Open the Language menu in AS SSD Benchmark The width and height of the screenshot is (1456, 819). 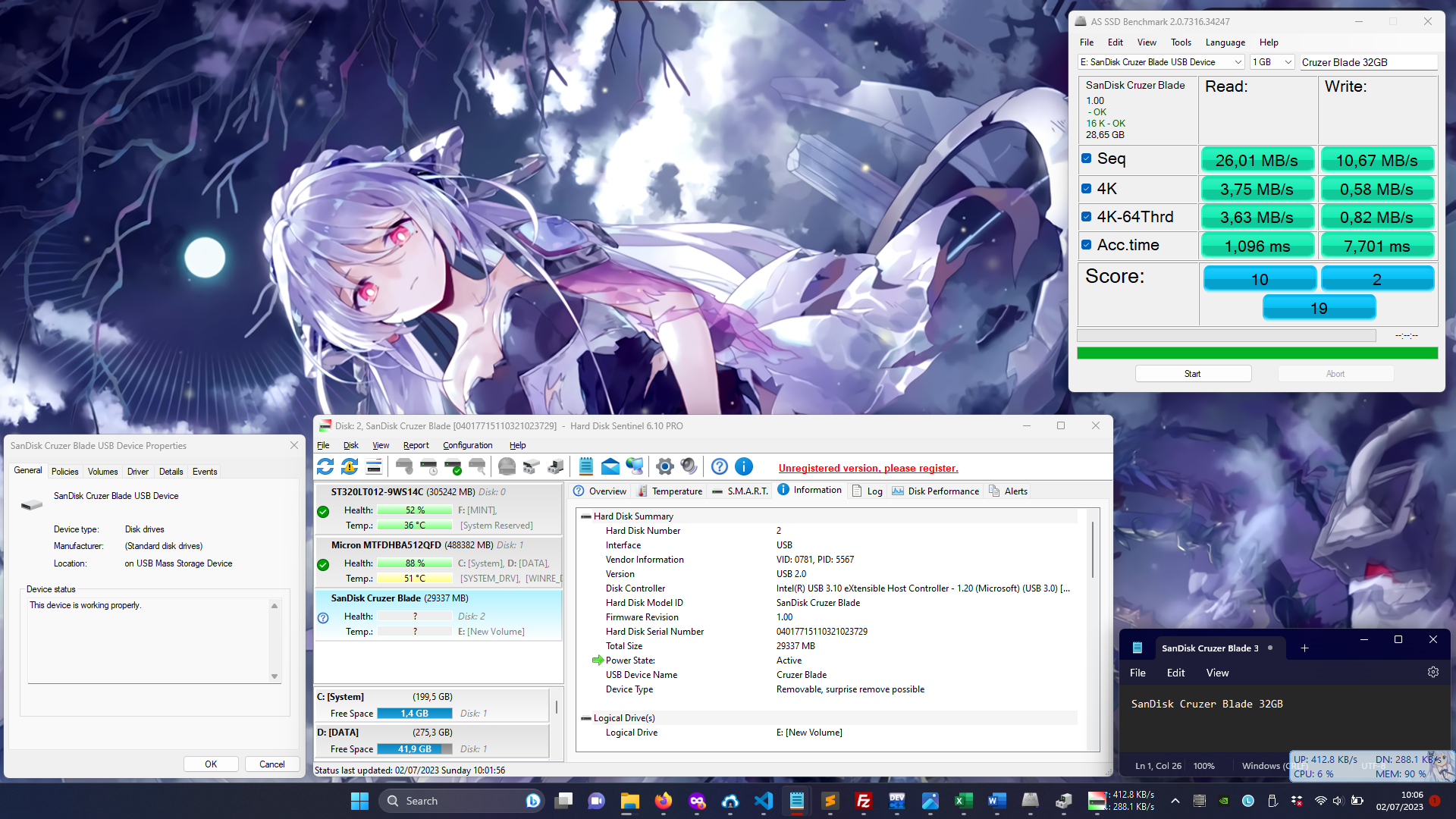pos(1225,42)
